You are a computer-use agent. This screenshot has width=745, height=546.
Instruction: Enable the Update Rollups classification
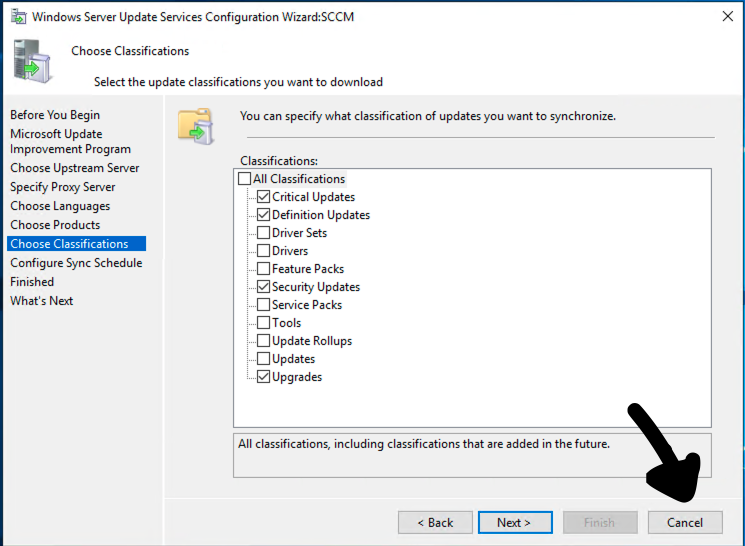264,341
